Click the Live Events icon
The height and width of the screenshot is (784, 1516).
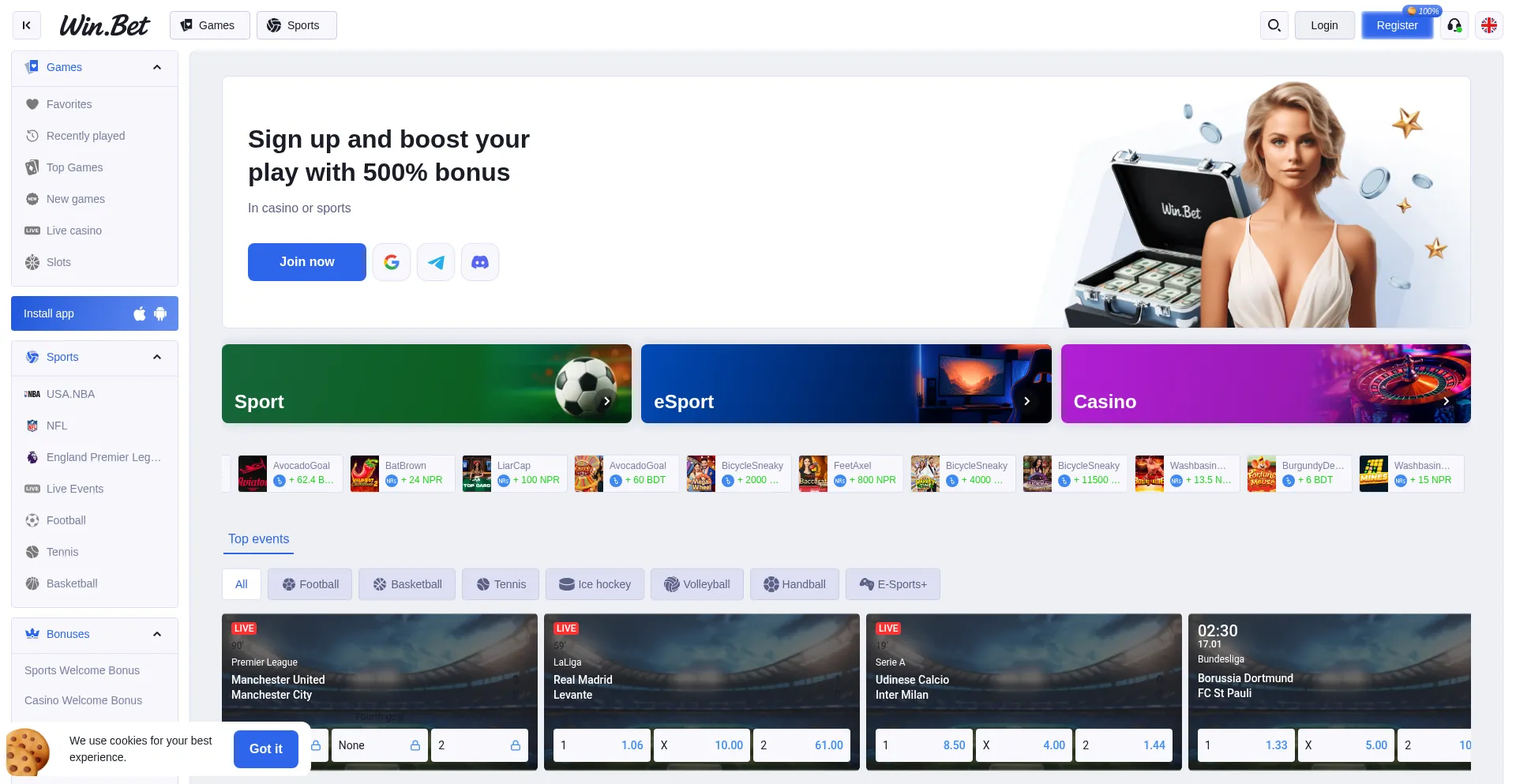coord(32,489)
